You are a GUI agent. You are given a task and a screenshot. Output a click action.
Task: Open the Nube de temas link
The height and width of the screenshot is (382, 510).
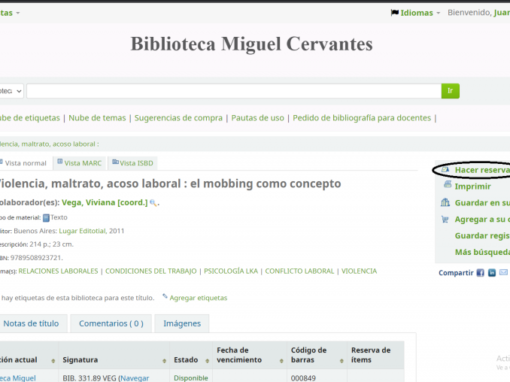click(97, 118)
